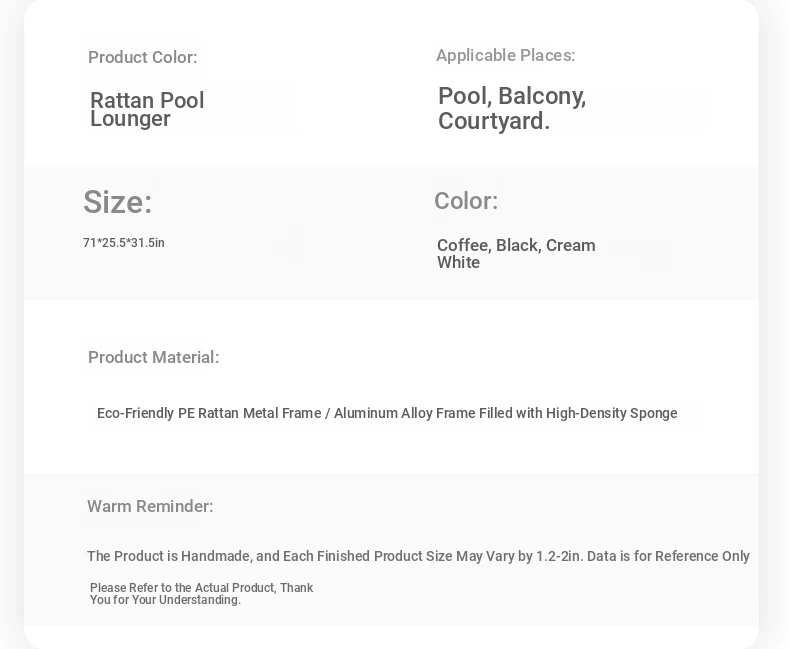Click the word Courtyard in applicable places

coord(494,122)
